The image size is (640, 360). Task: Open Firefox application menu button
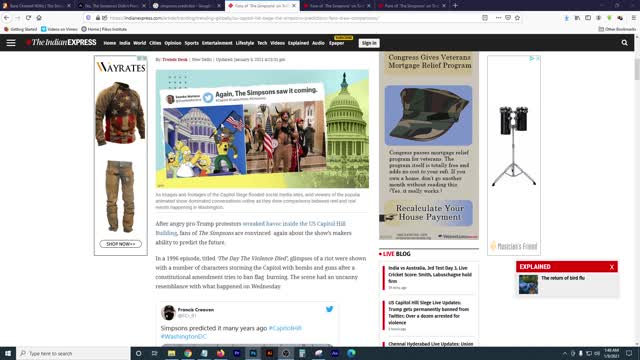tap(633, 18)
